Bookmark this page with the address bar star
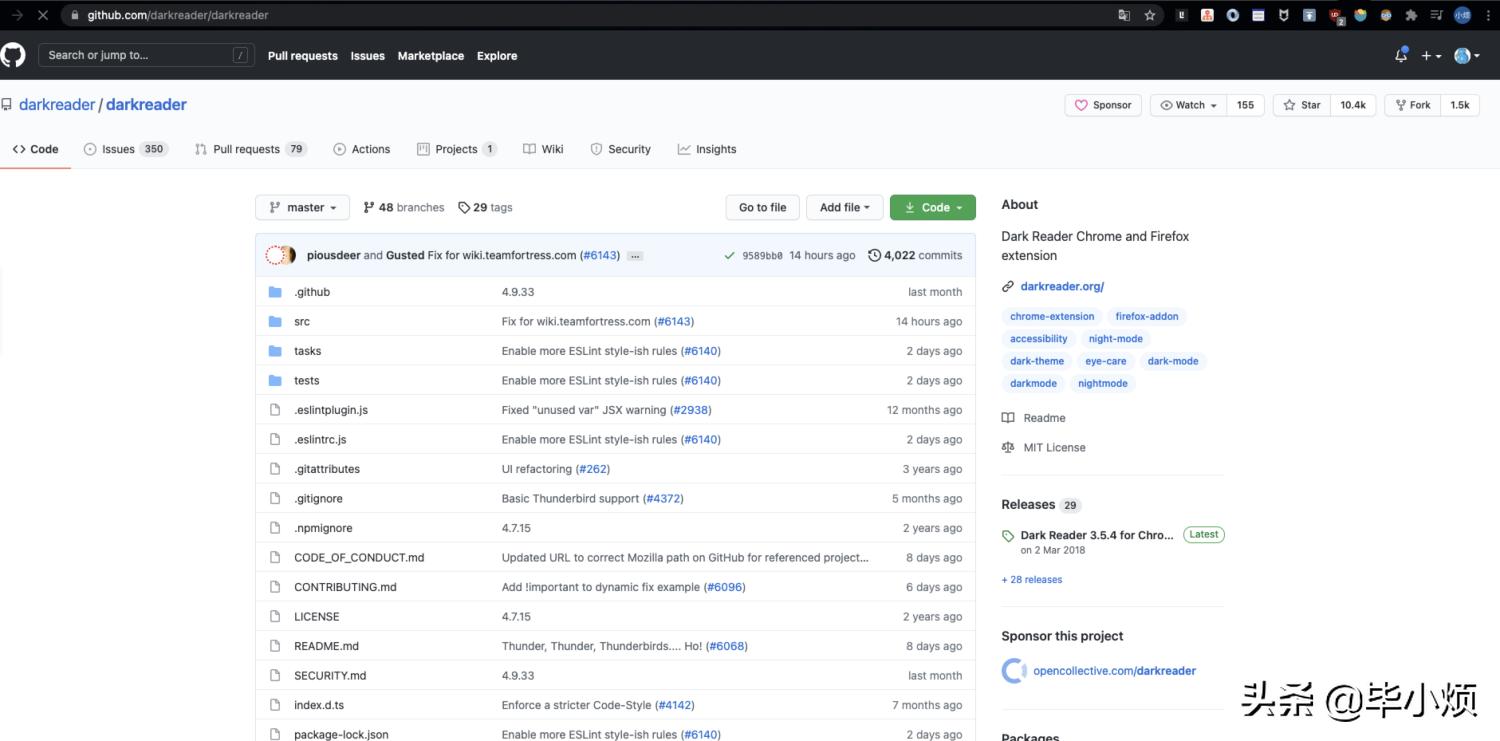The height and width of the screenshot is (741, 1500). tap(1150, 15)
